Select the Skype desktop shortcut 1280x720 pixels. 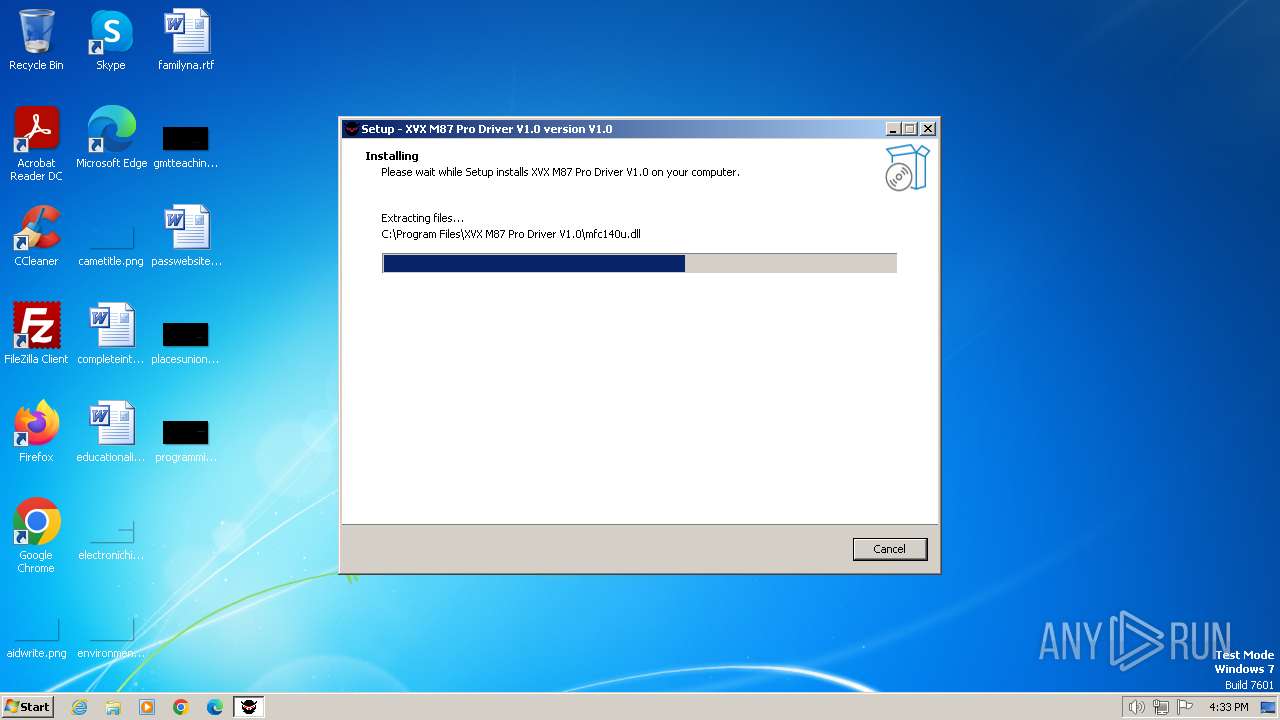(111, 40)
